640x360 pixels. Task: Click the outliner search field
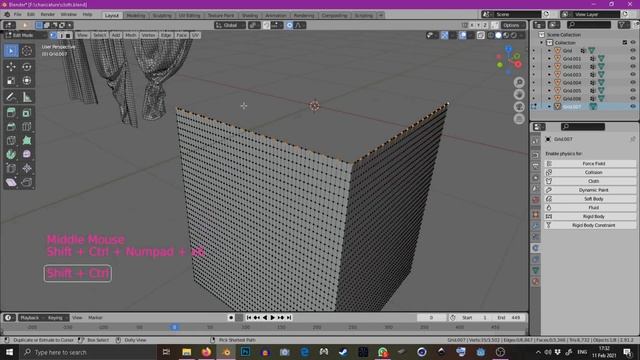[x=589, y=25]
